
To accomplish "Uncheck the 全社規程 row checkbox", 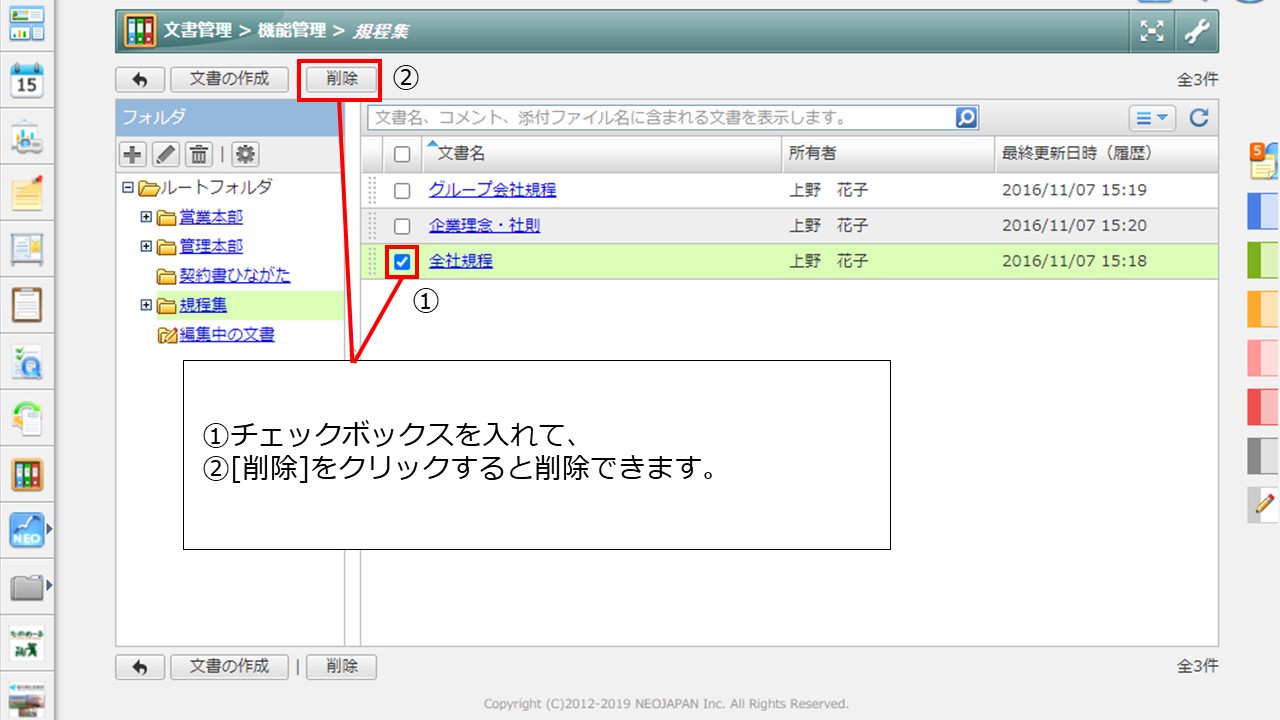I will tap(402, 262).
